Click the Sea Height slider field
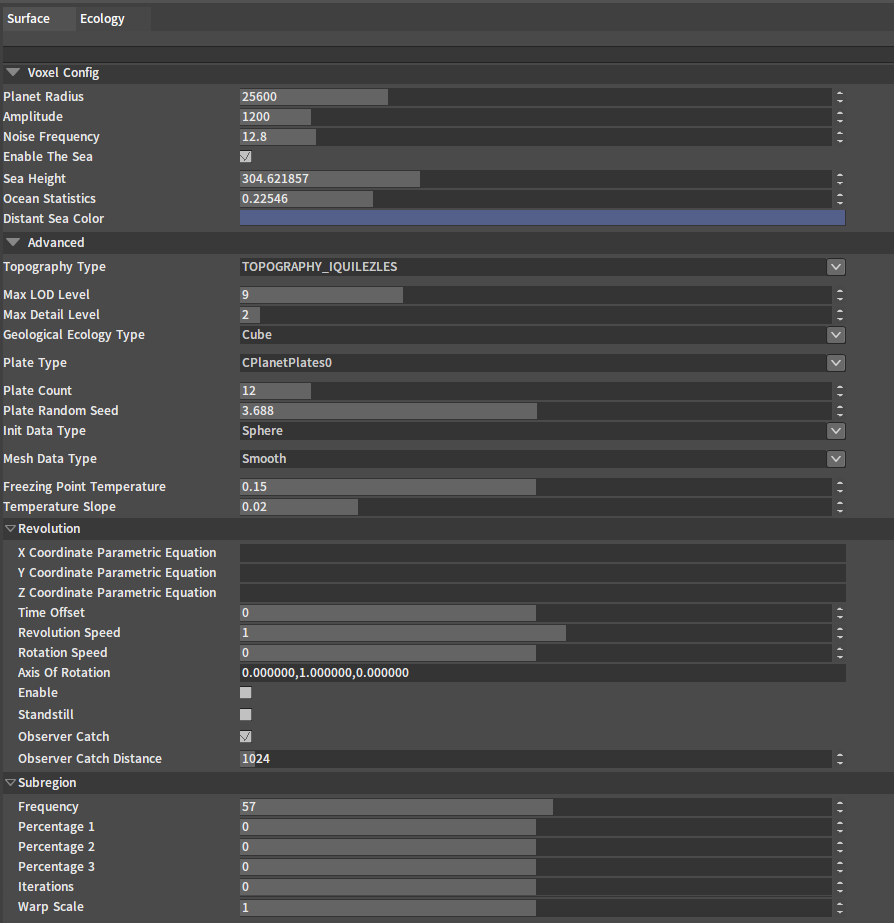 [535, 179]
